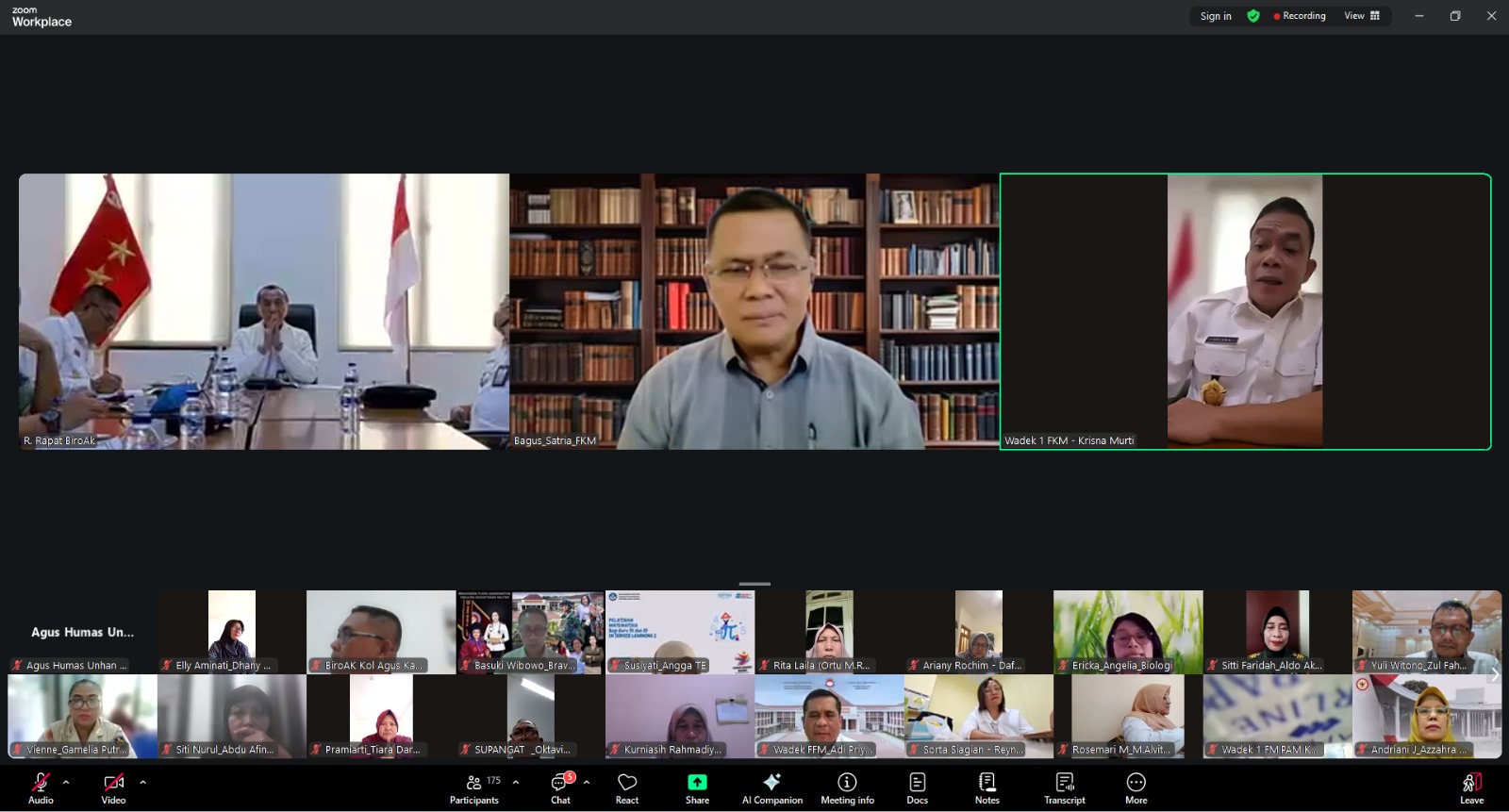Open the View layout menu
Viewport: 1509px width, 812px height.
coord(1362,16)
